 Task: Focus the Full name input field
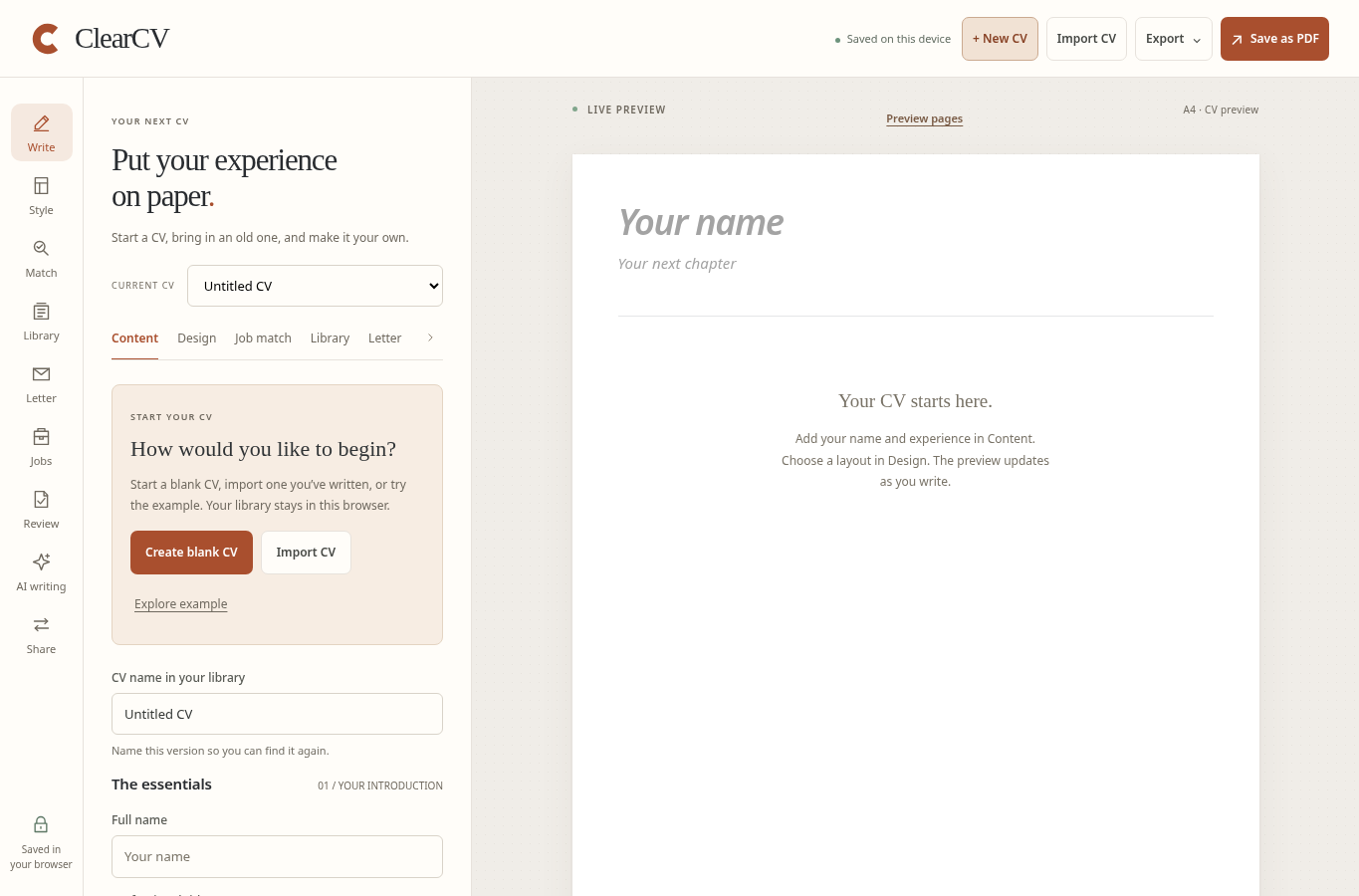click(x=277, y=856)
